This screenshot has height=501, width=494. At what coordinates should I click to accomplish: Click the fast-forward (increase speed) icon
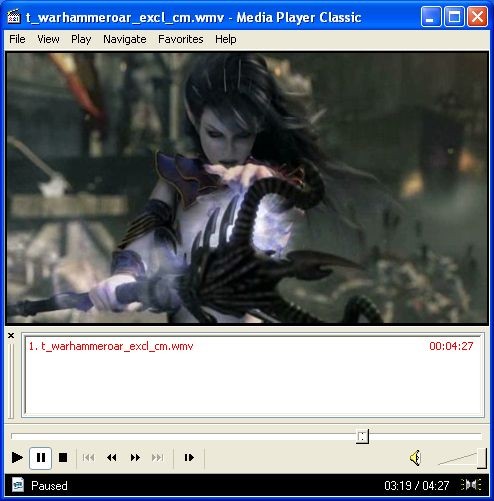coord(135,458)
